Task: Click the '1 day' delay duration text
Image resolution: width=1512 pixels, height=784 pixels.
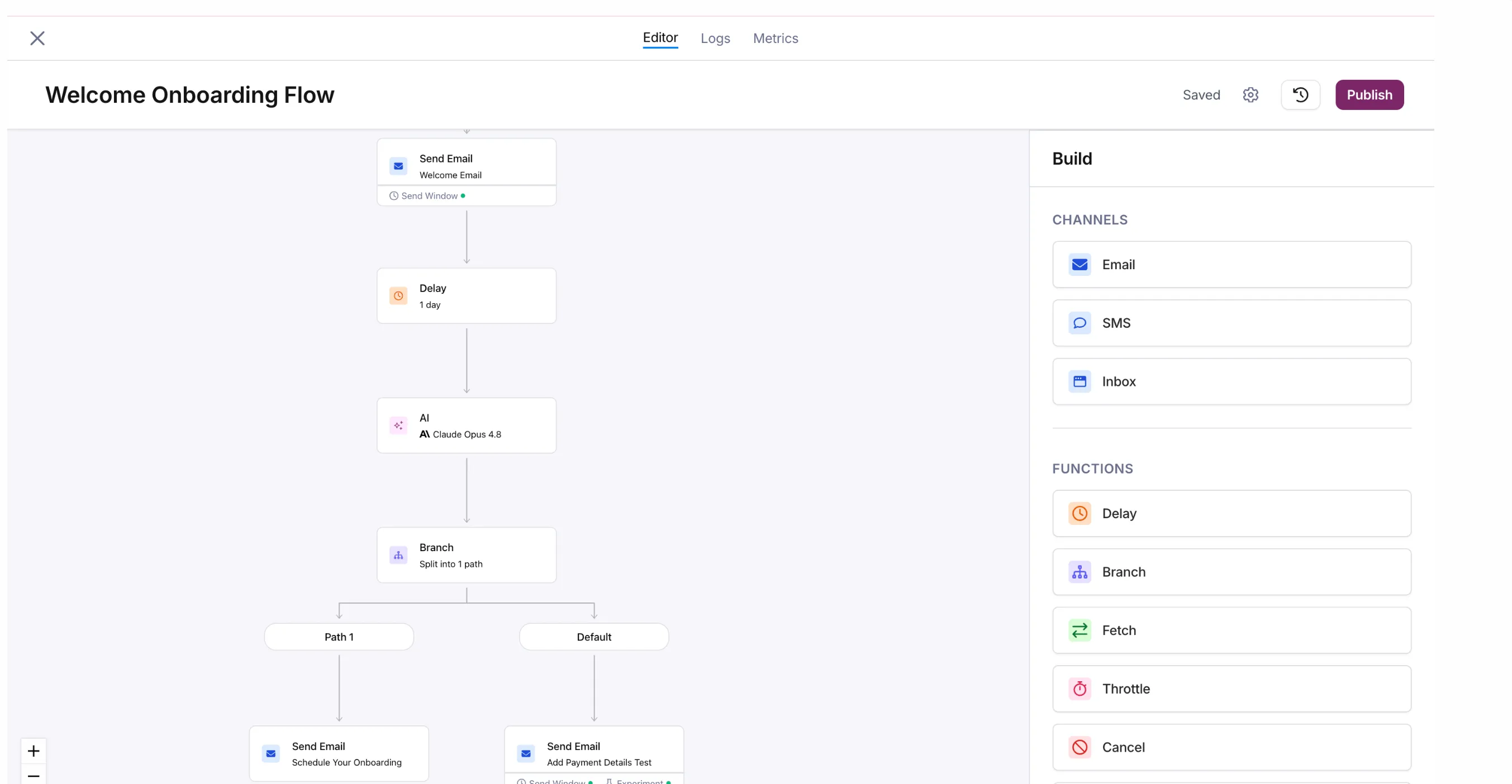Action: 430,305
